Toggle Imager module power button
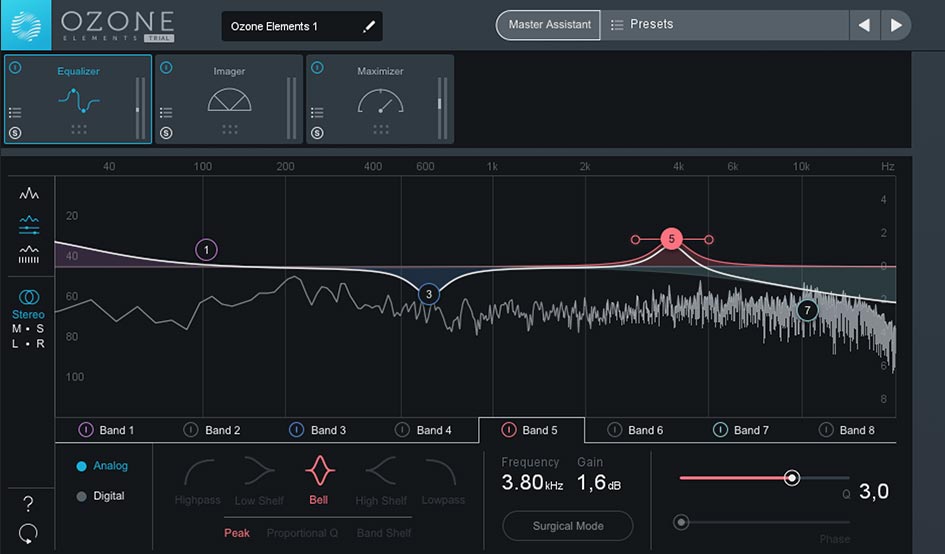Screen dimensions: 945x554 click(166, 68)
